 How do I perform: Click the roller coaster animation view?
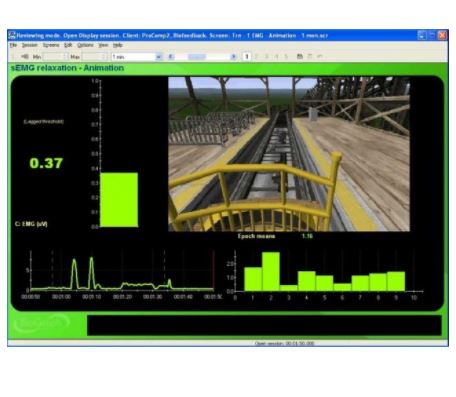289,154
